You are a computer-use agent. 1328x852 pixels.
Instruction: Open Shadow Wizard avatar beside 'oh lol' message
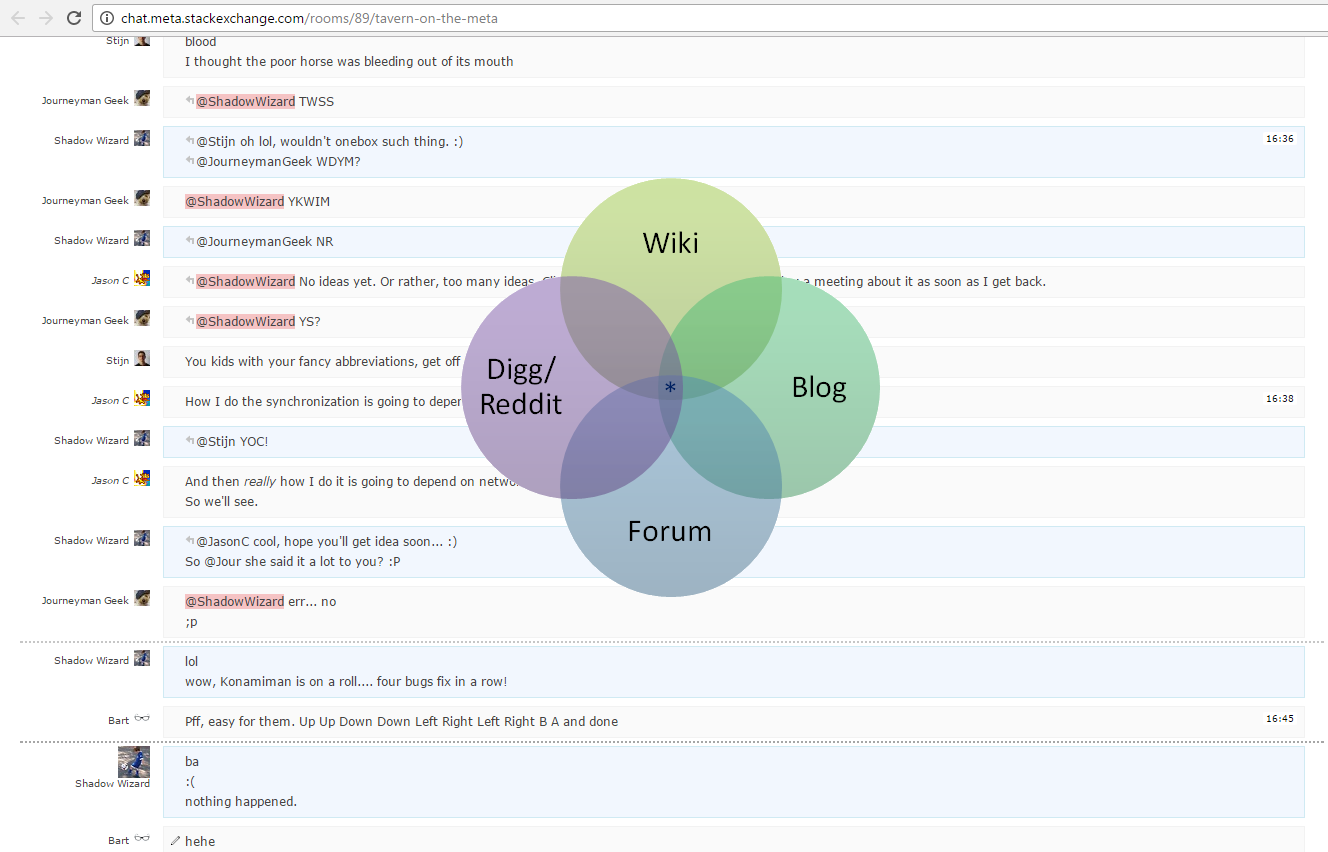[x=142, y=138]
